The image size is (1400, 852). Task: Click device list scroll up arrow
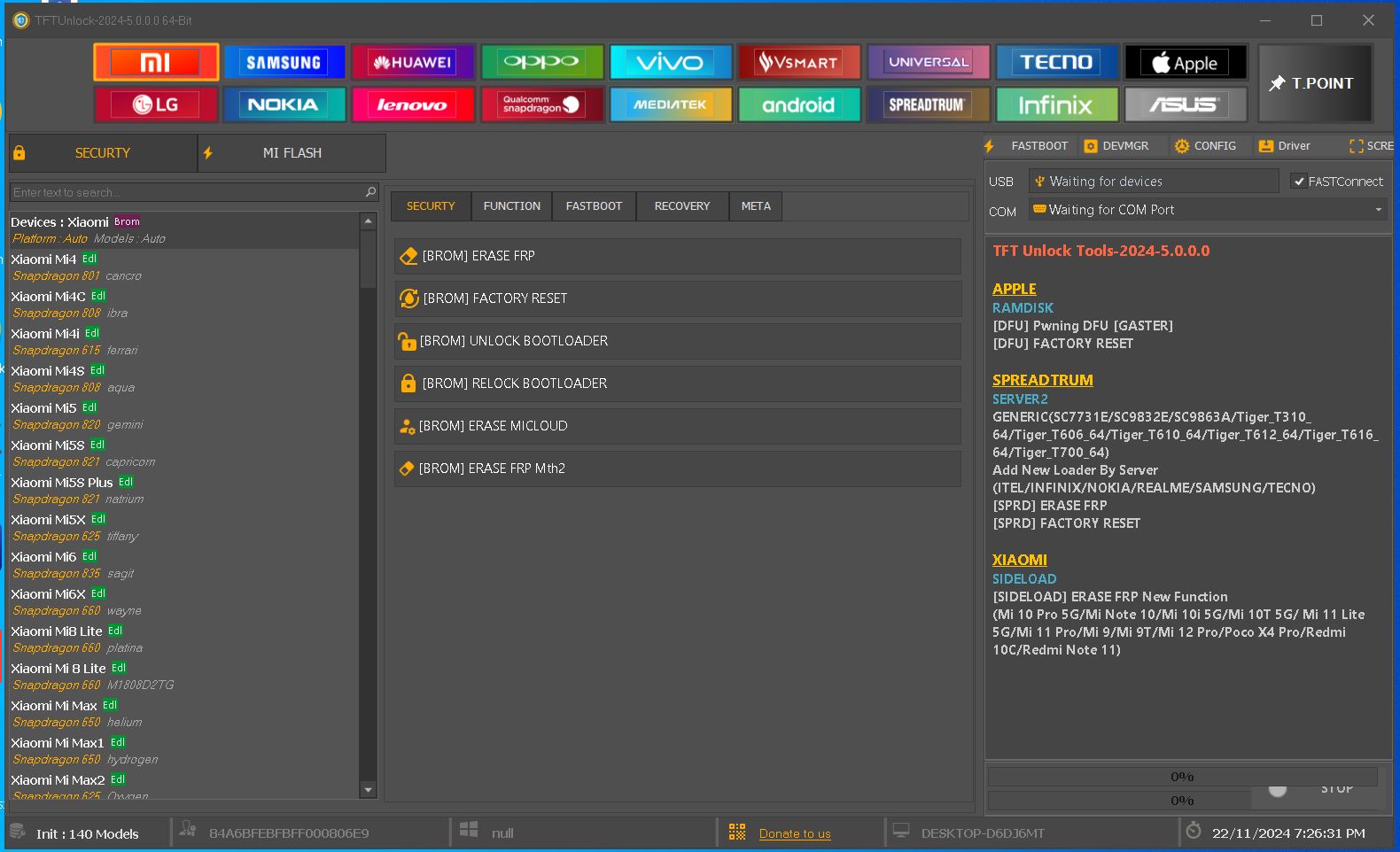point(369,220)
